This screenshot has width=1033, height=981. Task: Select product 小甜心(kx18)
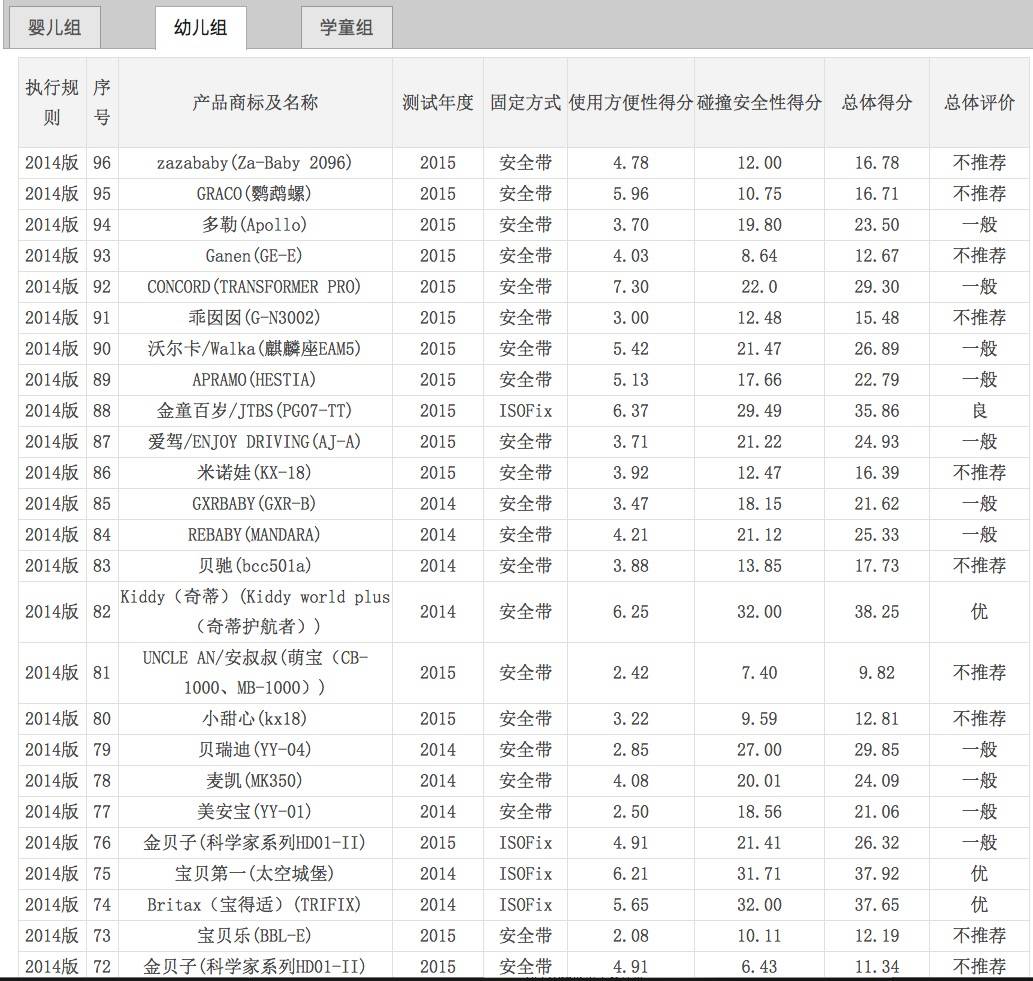[255, 718]
